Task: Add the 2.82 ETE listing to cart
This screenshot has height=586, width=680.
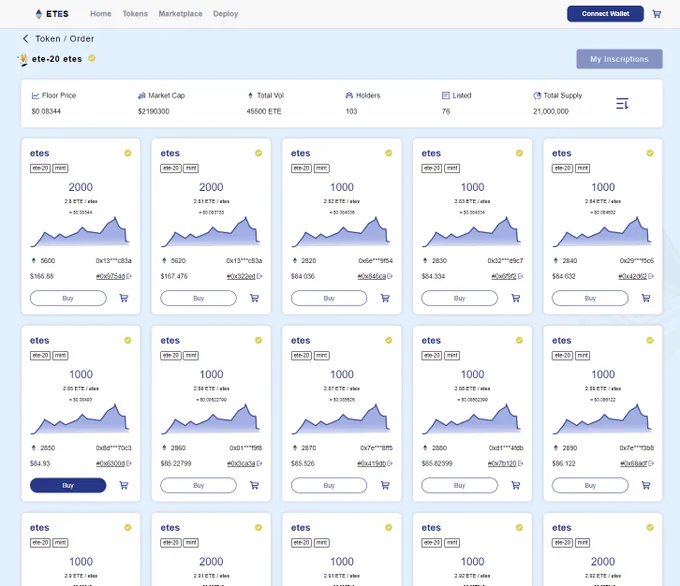Action: [385, 298]
